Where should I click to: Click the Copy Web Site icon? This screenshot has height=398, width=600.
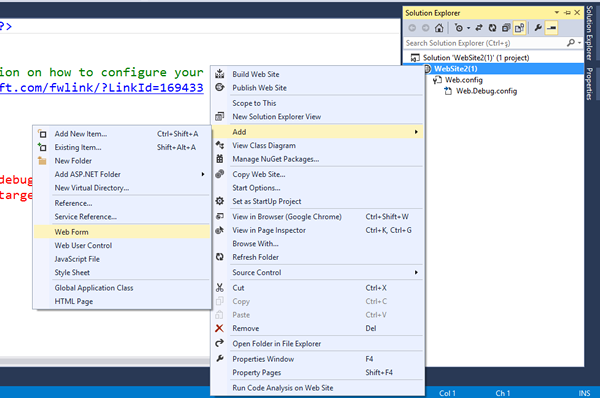pyautogui.click(x=220, y=174)
